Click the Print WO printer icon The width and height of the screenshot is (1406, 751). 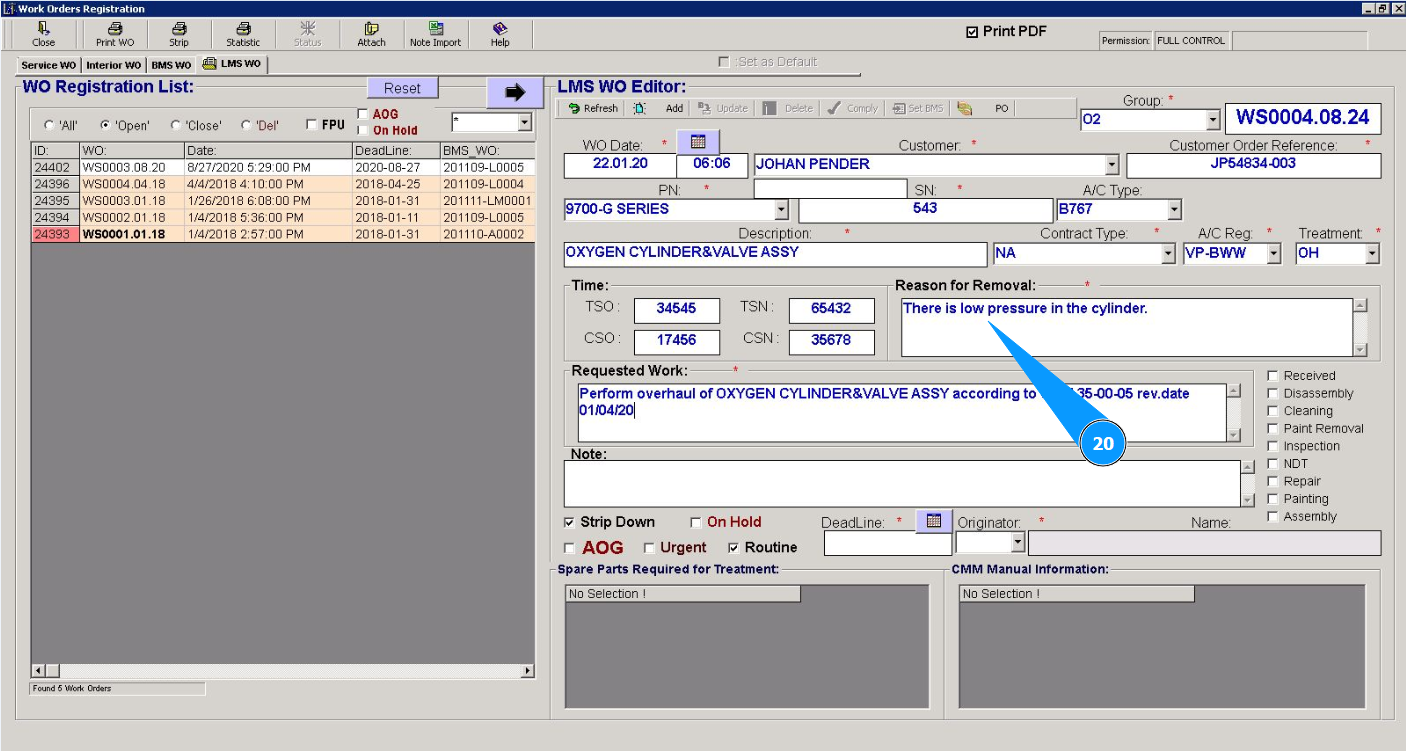point(115,35)
